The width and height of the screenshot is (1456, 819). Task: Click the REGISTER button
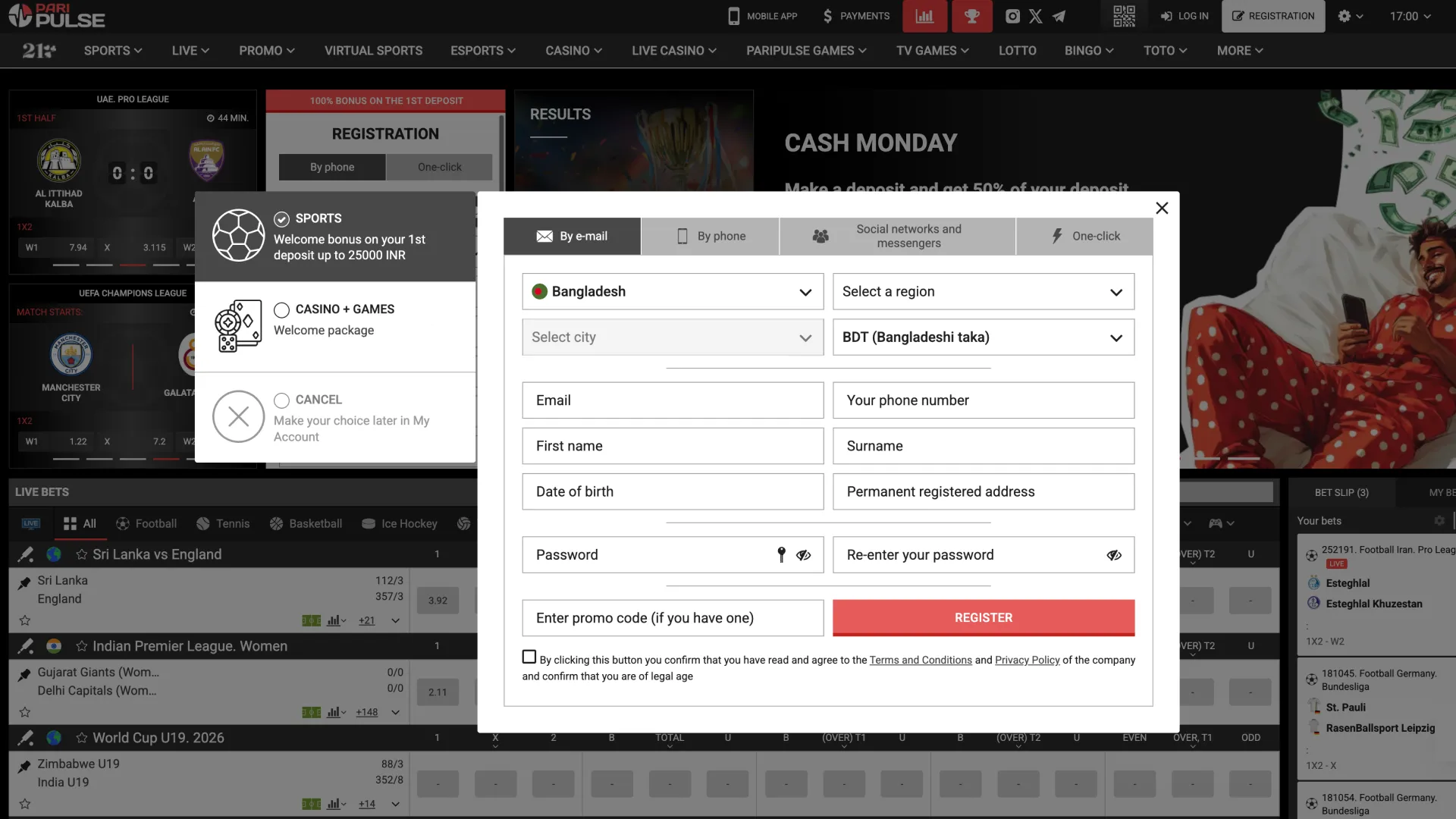click(x=983, y=617)
